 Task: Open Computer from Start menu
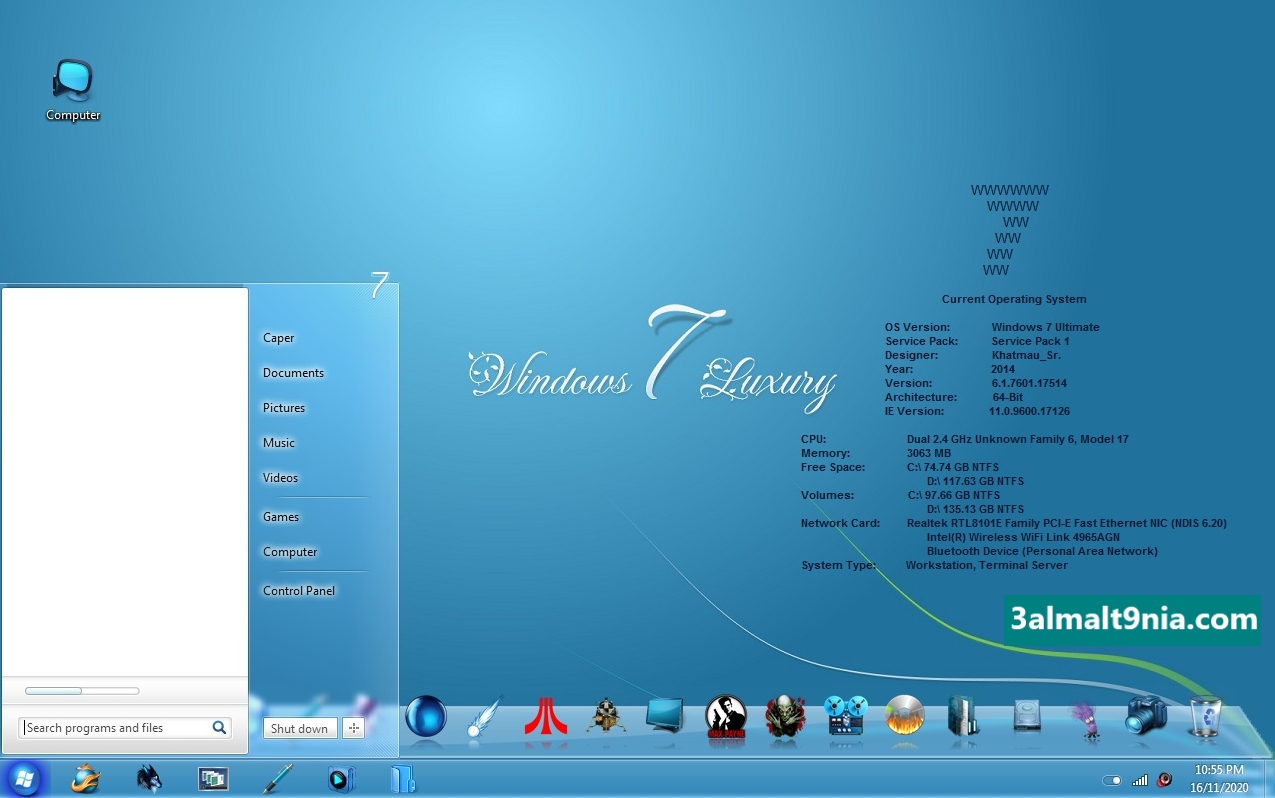pos(290,552)
